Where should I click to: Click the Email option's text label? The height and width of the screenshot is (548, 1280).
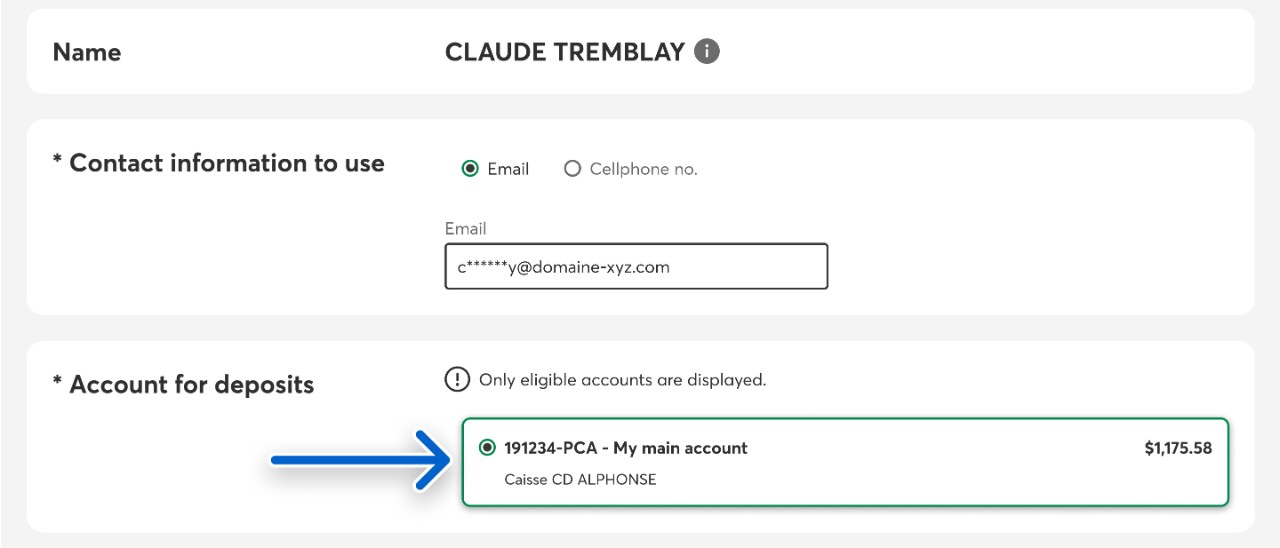click(x=508, y=169)
